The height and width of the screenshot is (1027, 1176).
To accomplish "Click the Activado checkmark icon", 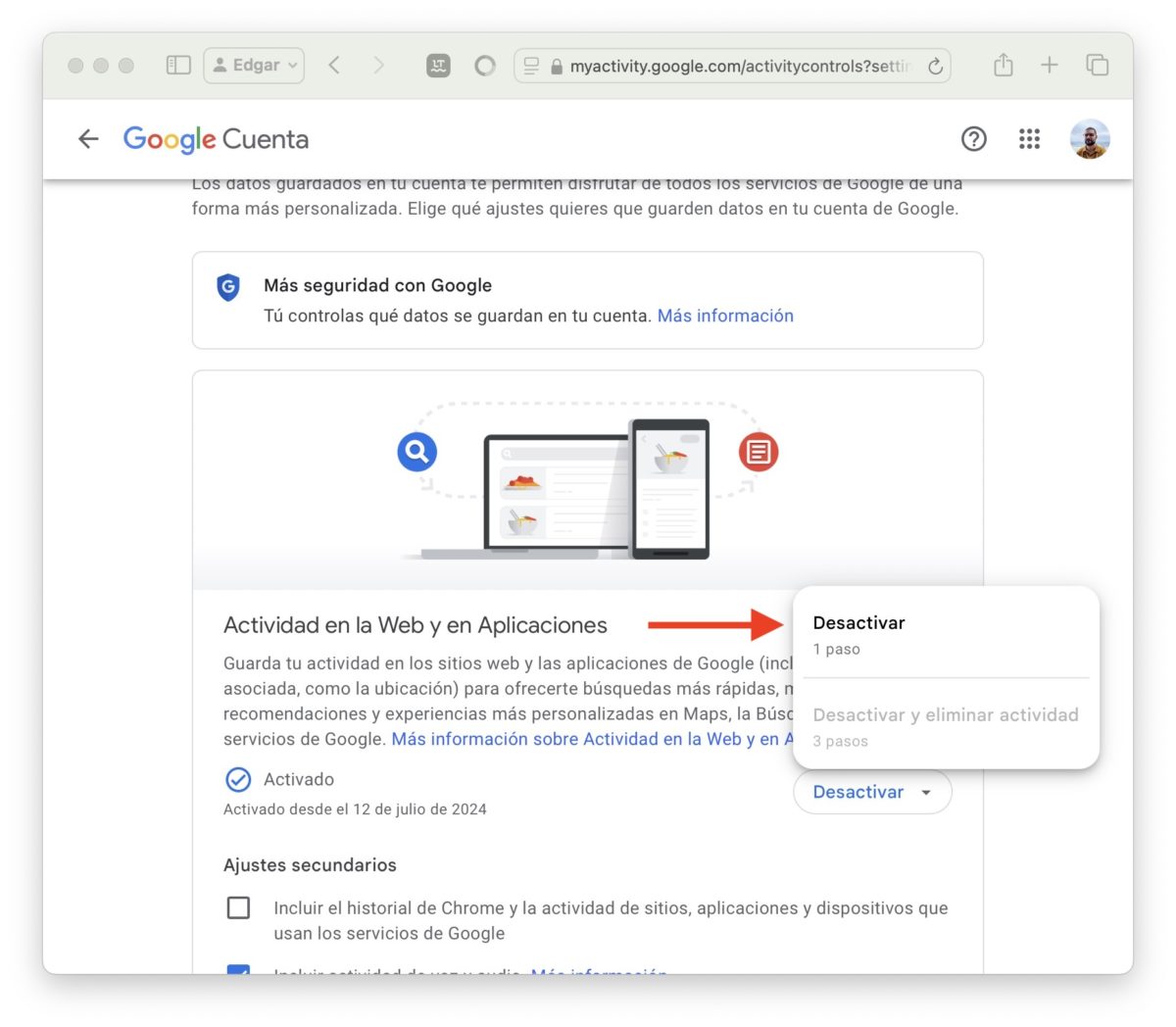I will point(238,779).
